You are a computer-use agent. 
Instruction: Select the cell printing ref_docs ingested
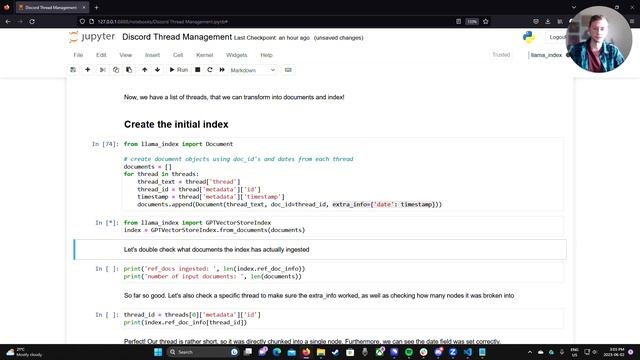tap(343, 273)
